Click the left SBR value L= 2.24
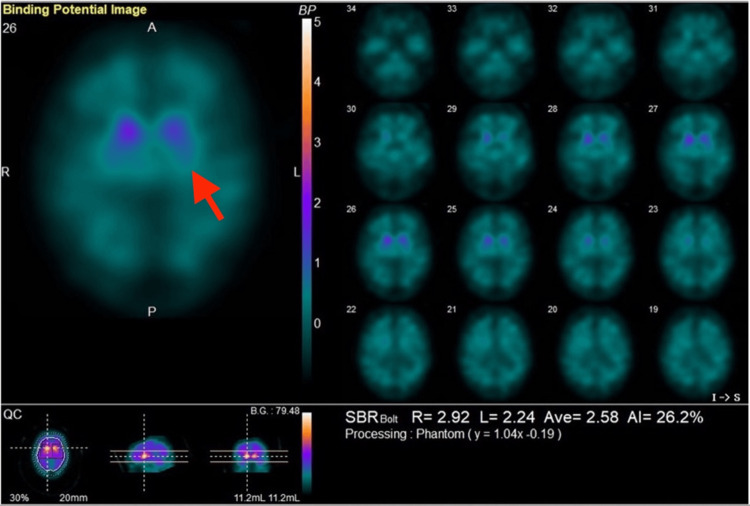 507,417
